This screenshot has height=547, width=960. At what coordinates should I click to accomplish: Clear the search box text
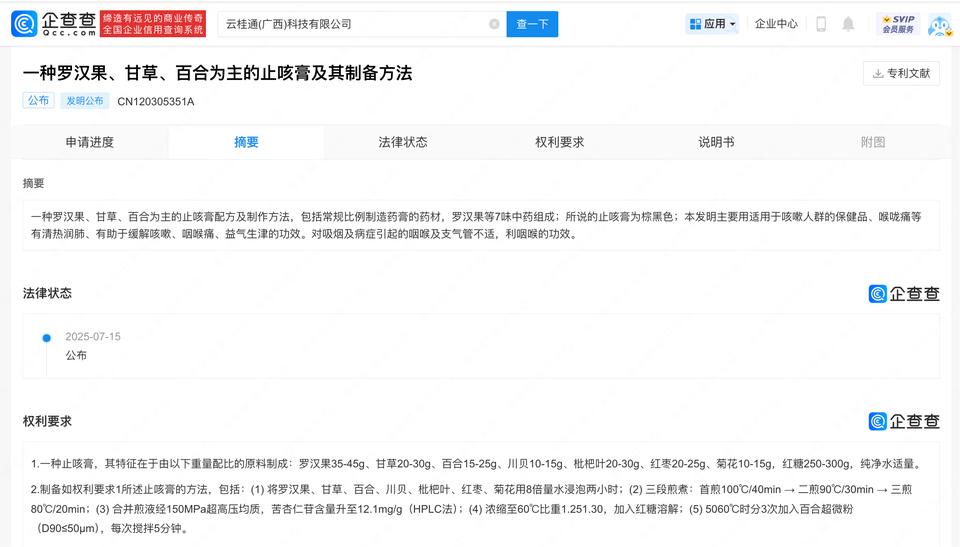click(494, 24)
